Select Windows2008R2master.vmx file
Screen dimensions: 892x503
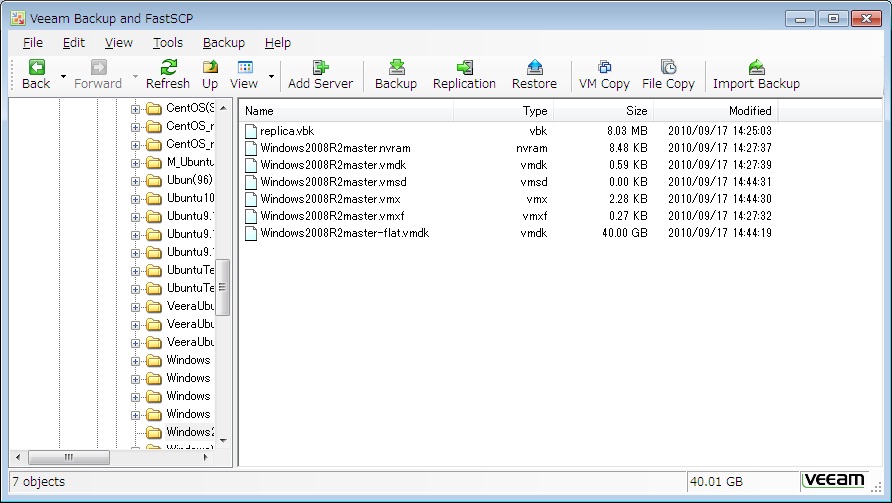330,199
